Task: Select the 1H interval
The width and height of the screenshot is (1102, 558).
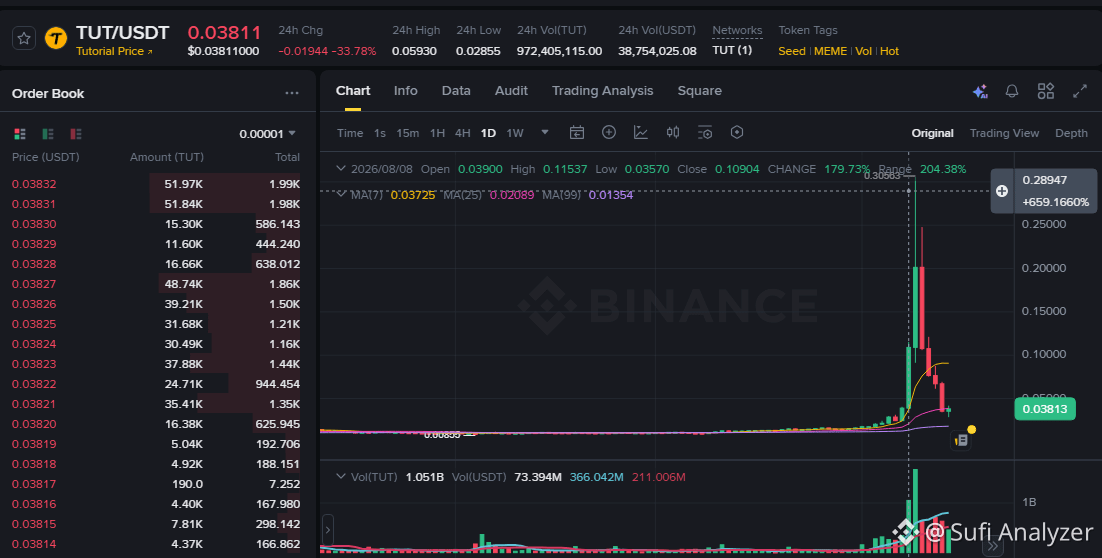Action: (437, 133)
